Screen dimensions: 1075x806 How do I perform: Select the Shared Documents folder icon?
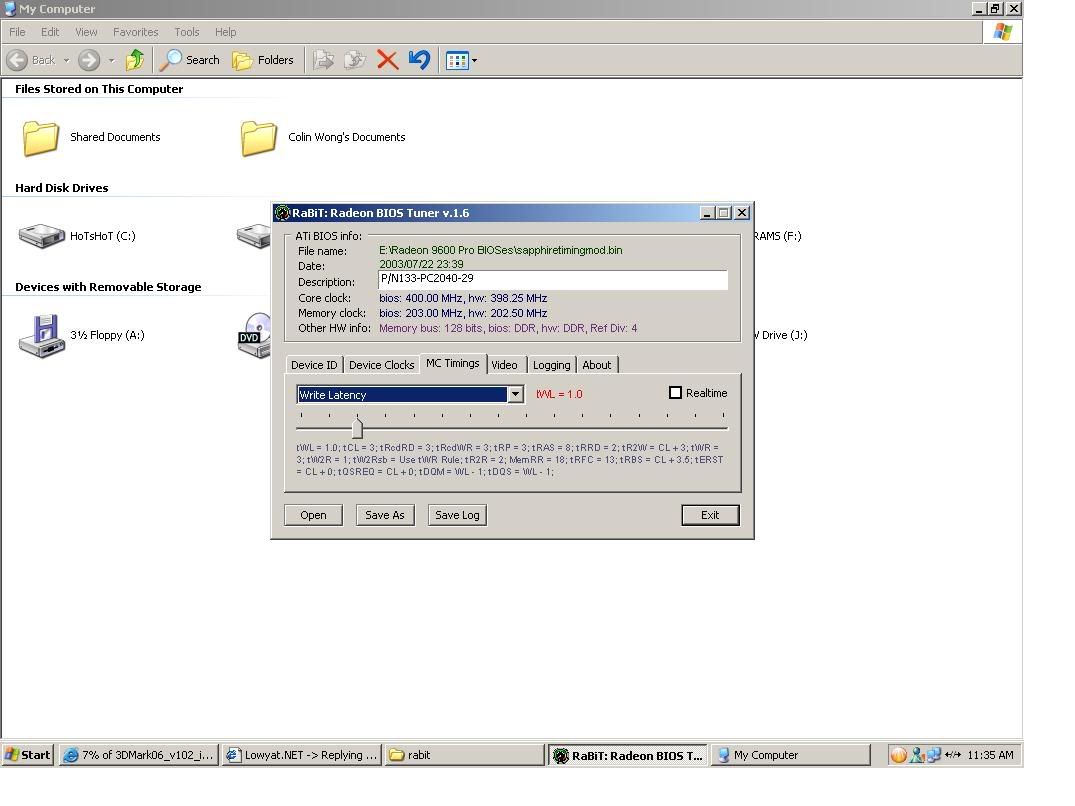40,138
